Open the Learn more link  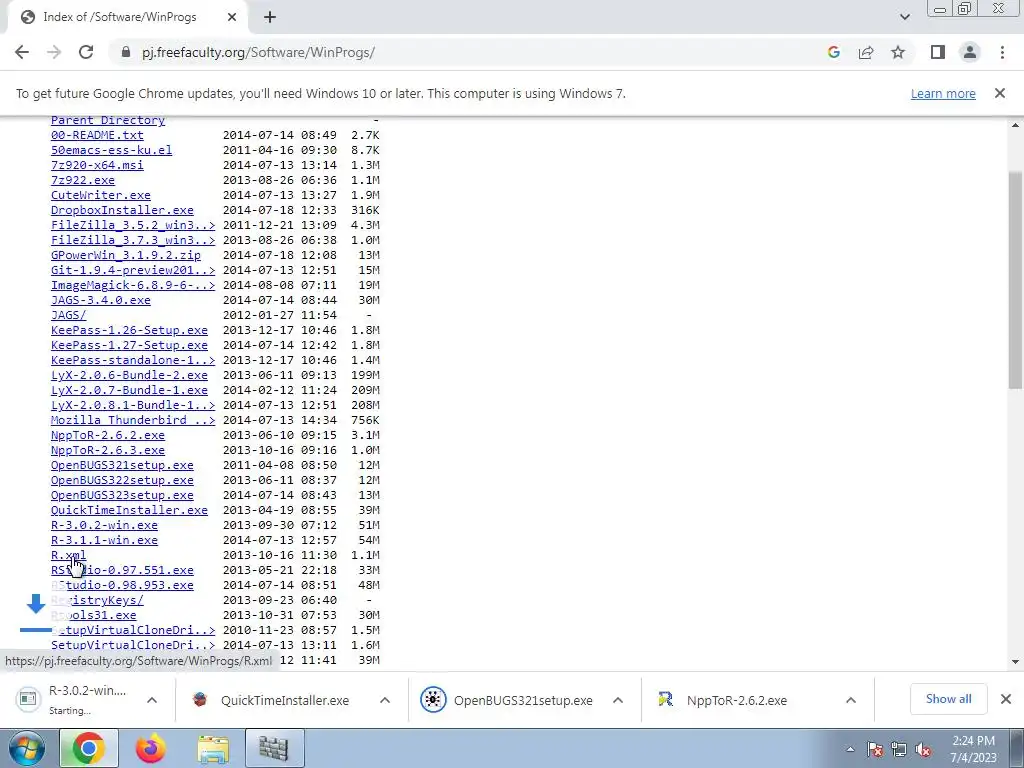(943, 93)
